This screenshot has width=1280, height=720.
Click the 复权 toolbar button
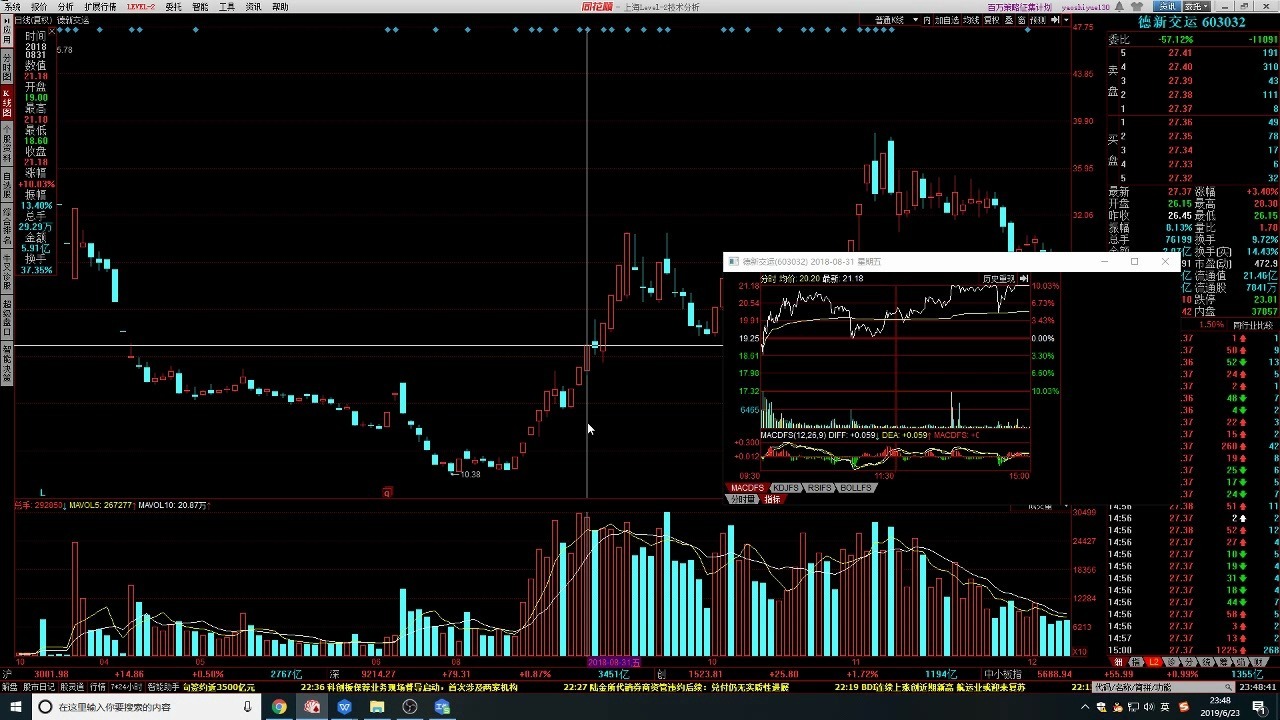click(992, 20)
